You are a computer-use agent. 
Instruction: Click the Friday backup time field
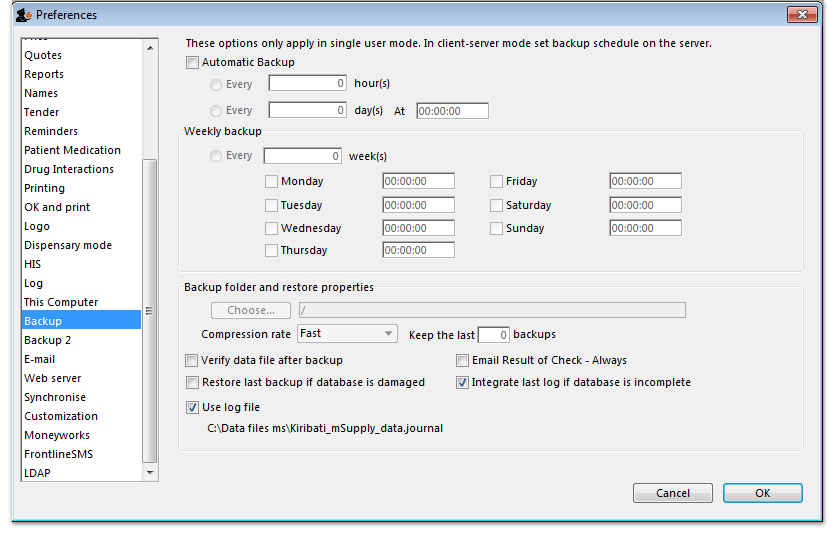645,181
